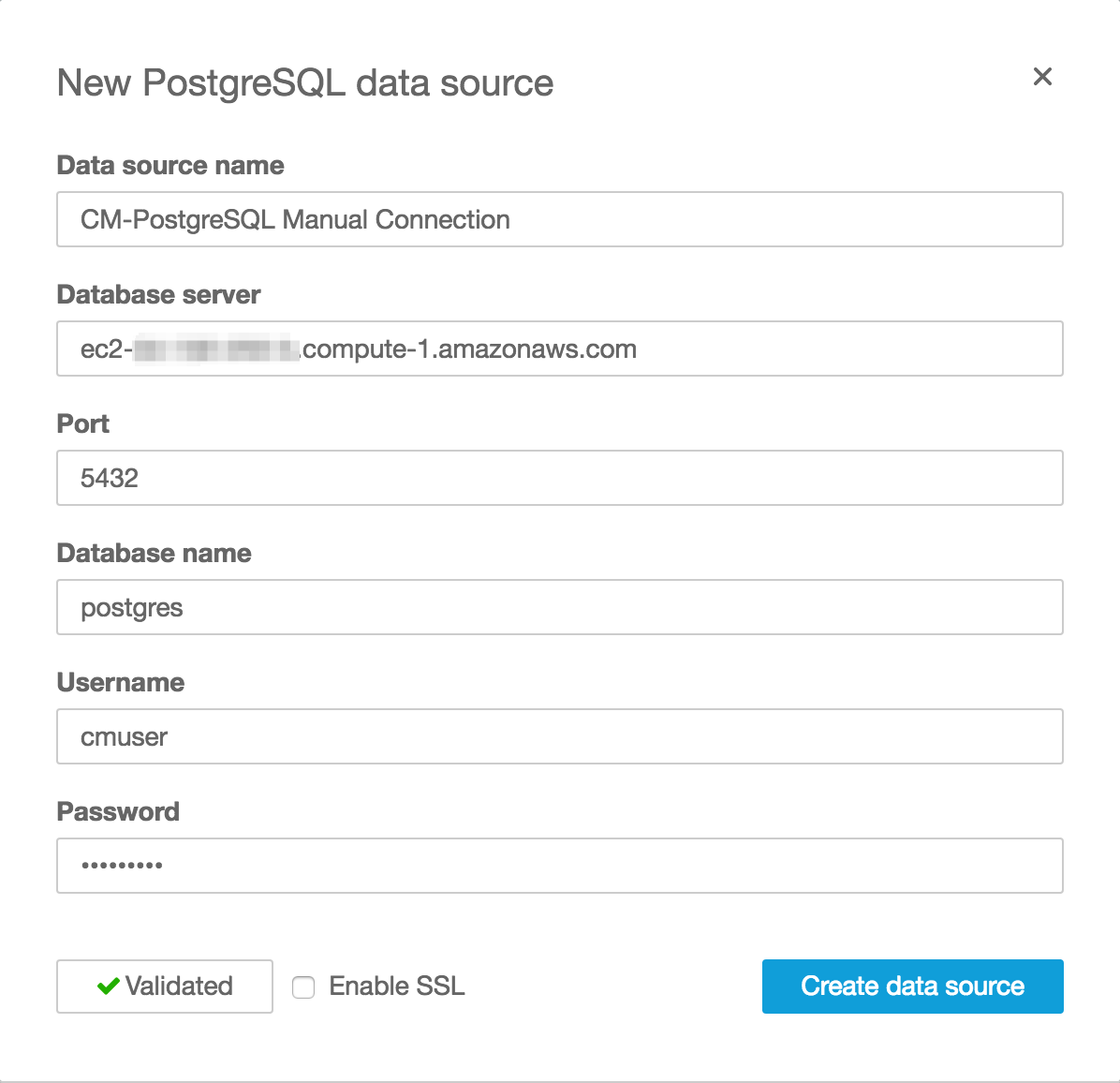Click the Data source name input field

(559, 219)
